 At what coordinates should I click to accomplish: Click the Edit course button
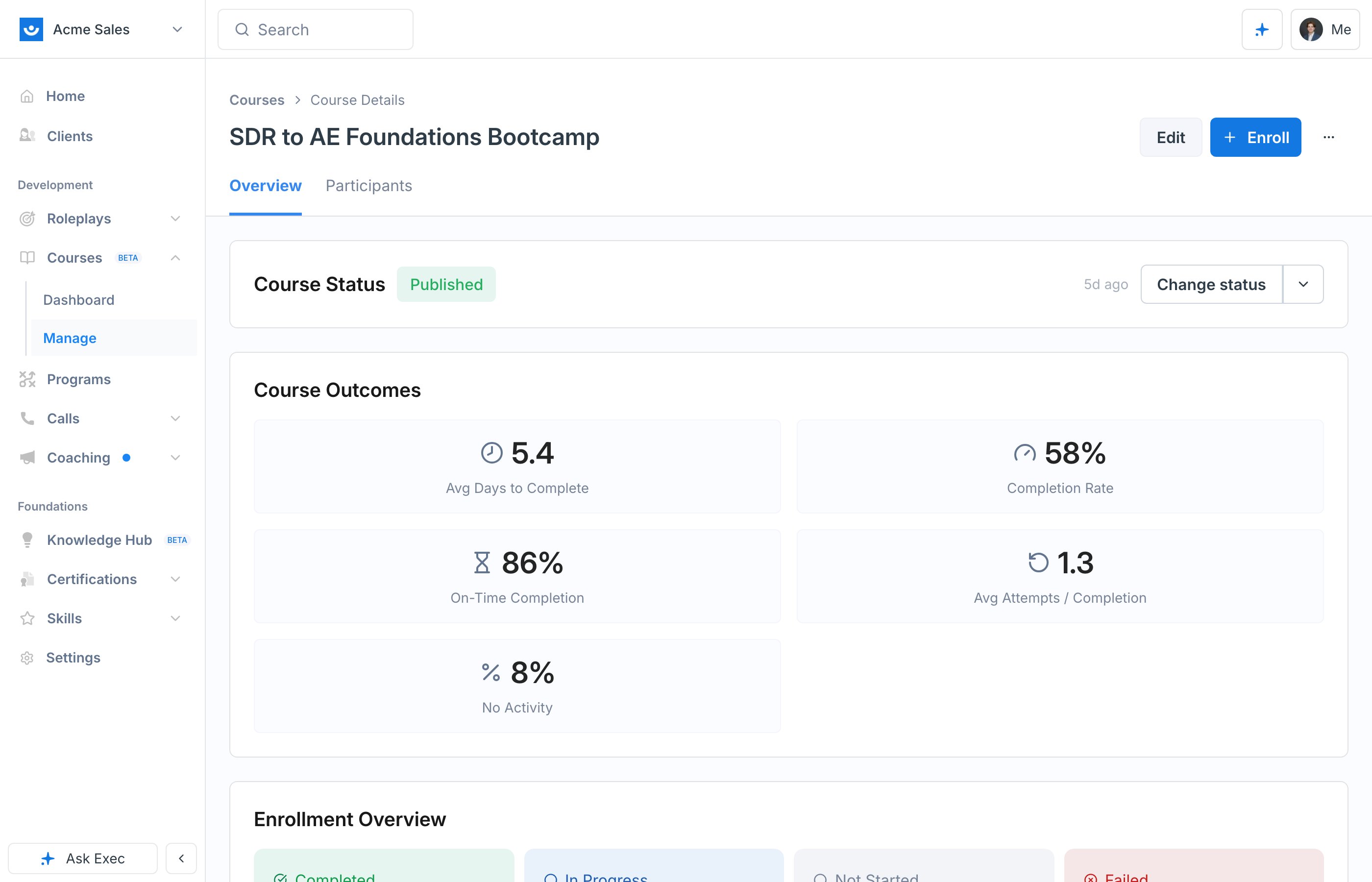click(x=1171, y=137)
